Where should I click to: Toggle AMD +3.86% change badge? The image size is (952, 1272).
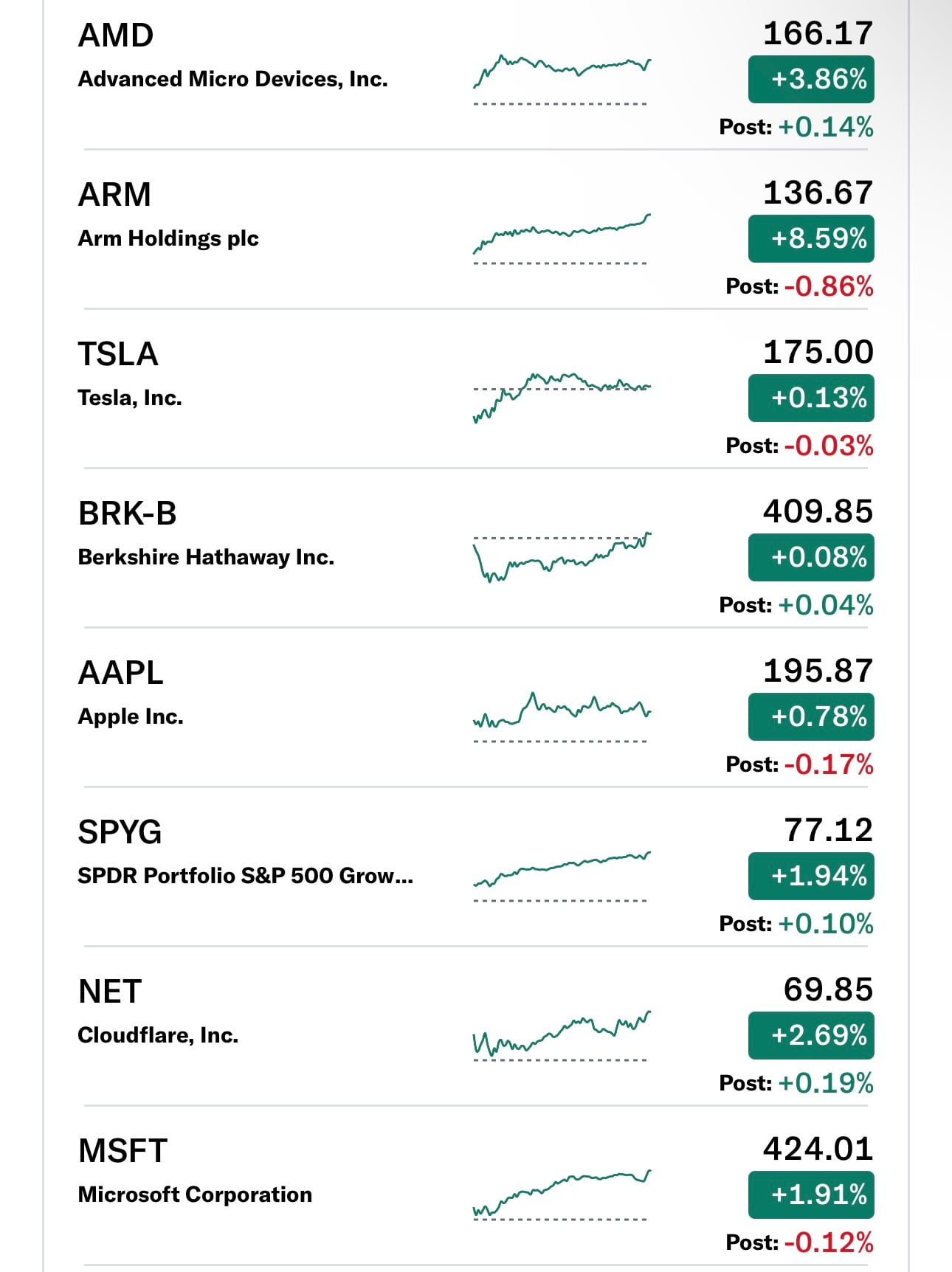(x=811, y=79)
